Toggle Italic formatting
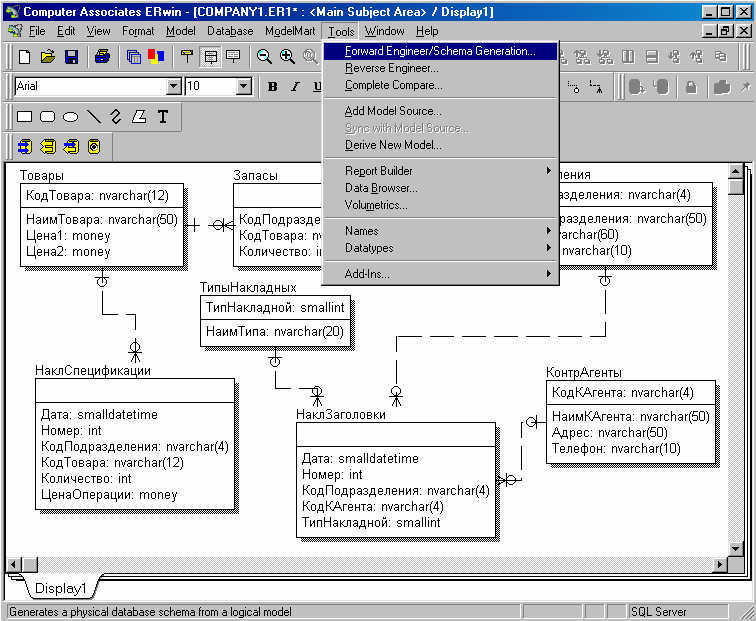The width and height of the screenshot is (756, 621). [295, 87]
